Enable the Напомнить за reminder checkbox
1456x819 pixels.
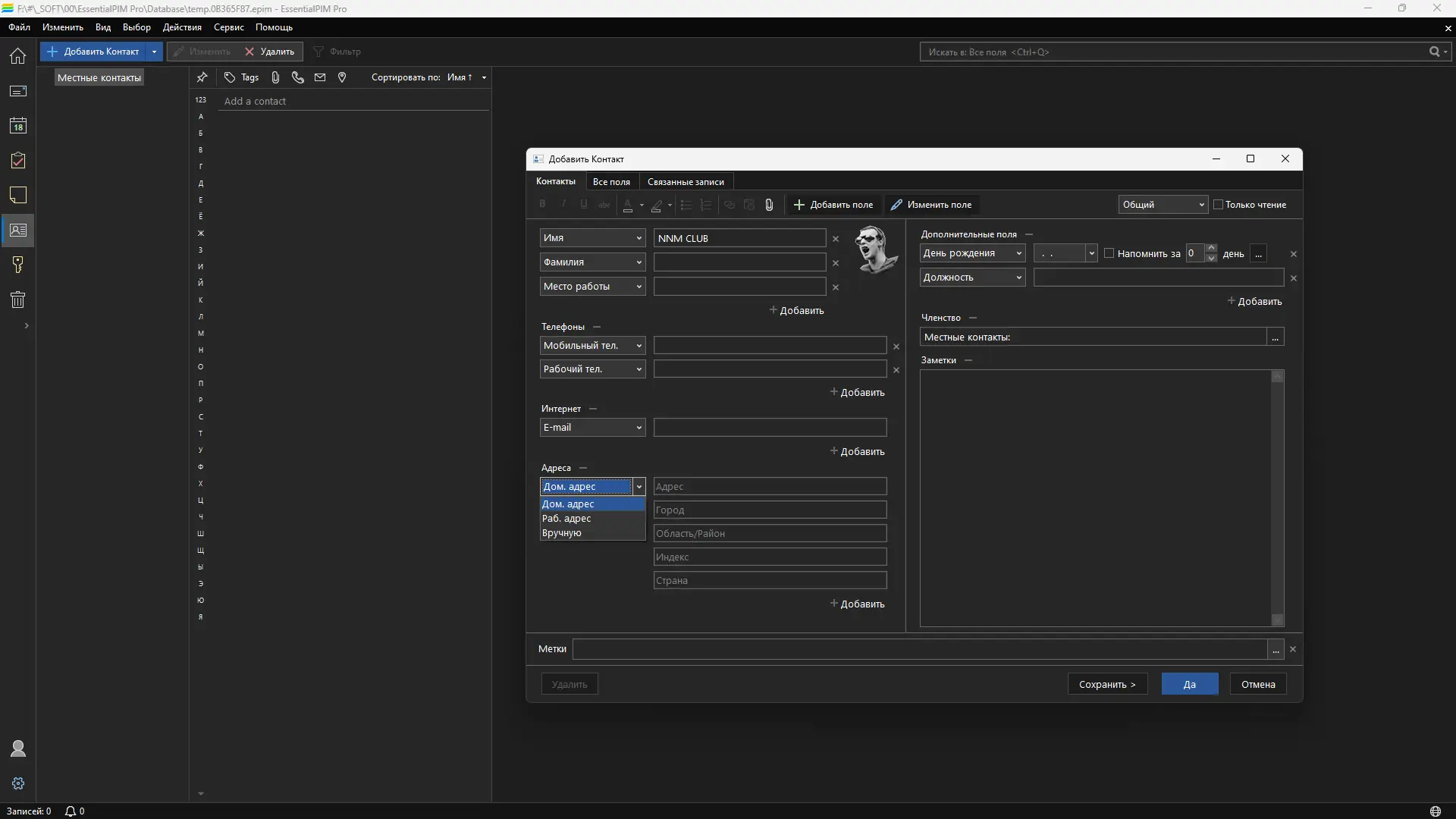pos(1109,253)
